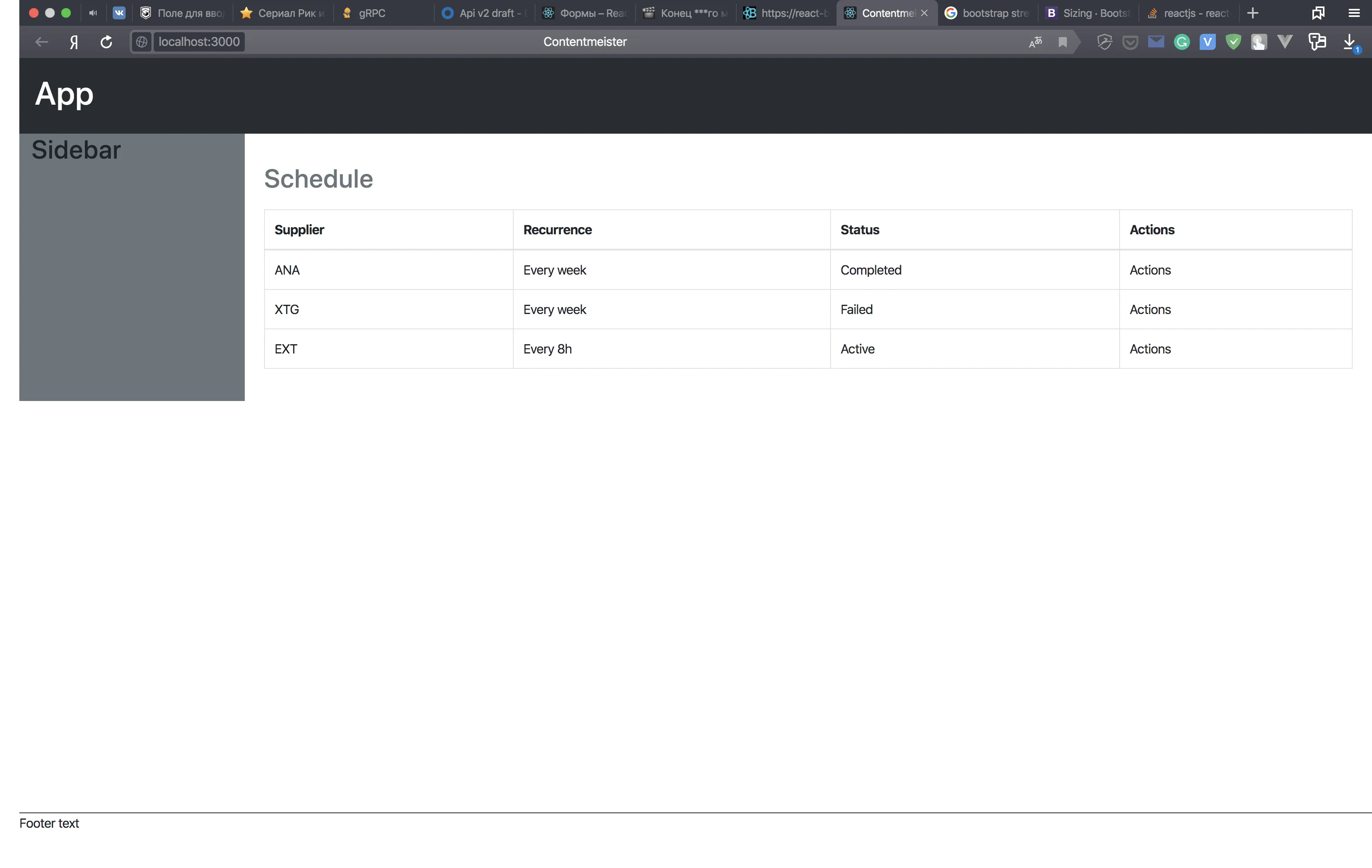Click the AdGuard green shield icon
Image resolution: width=1372 pixels, height=868 pixels.
coord(1233,41)
